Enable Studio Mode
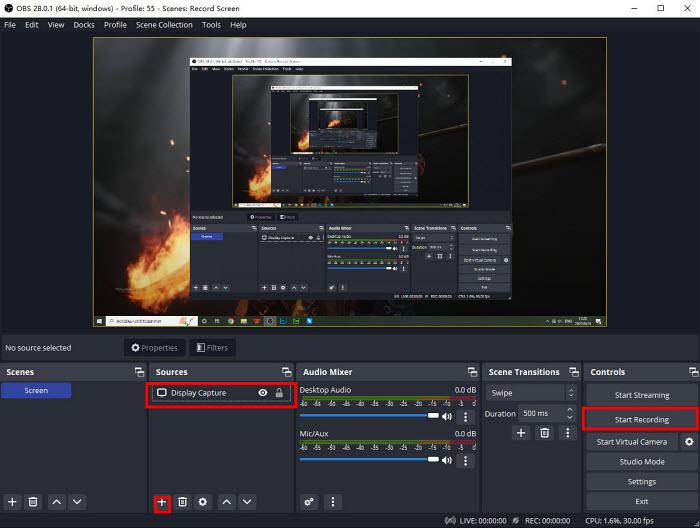This screenshot has height=528, width=700. tap(642, 462)
